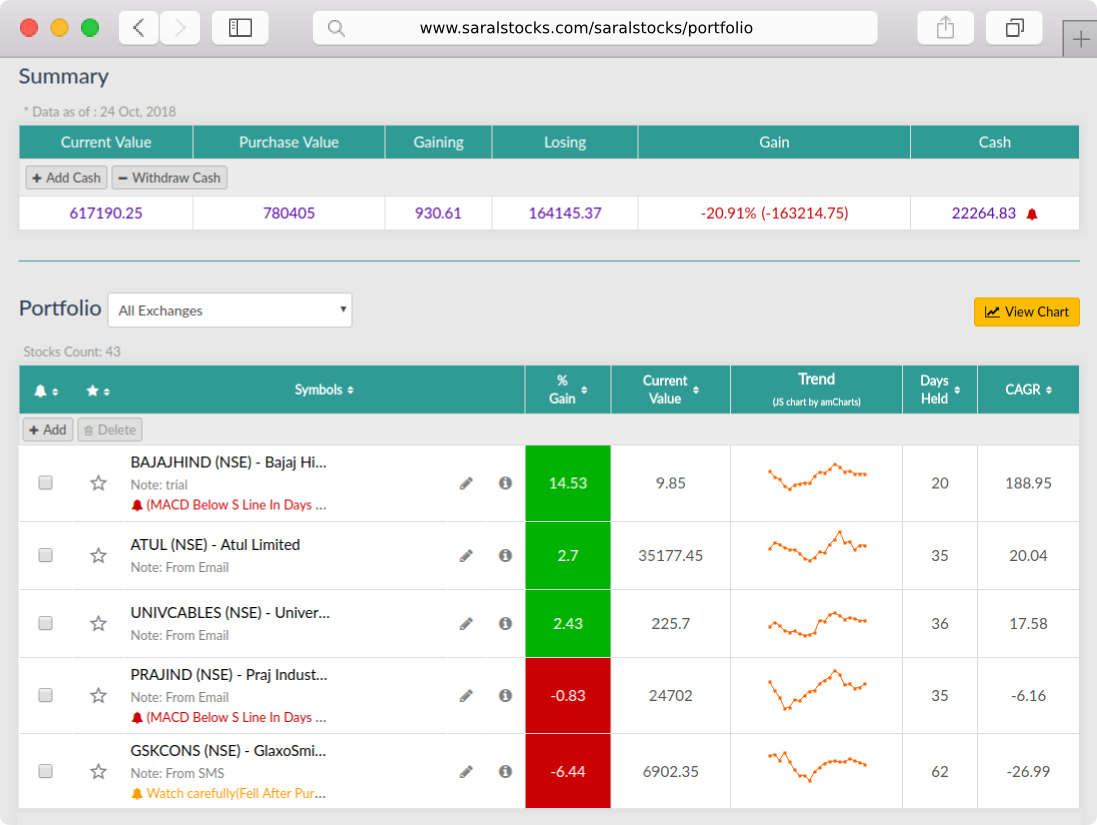Open the ATUL trend sparkline chart

point(817,547)
